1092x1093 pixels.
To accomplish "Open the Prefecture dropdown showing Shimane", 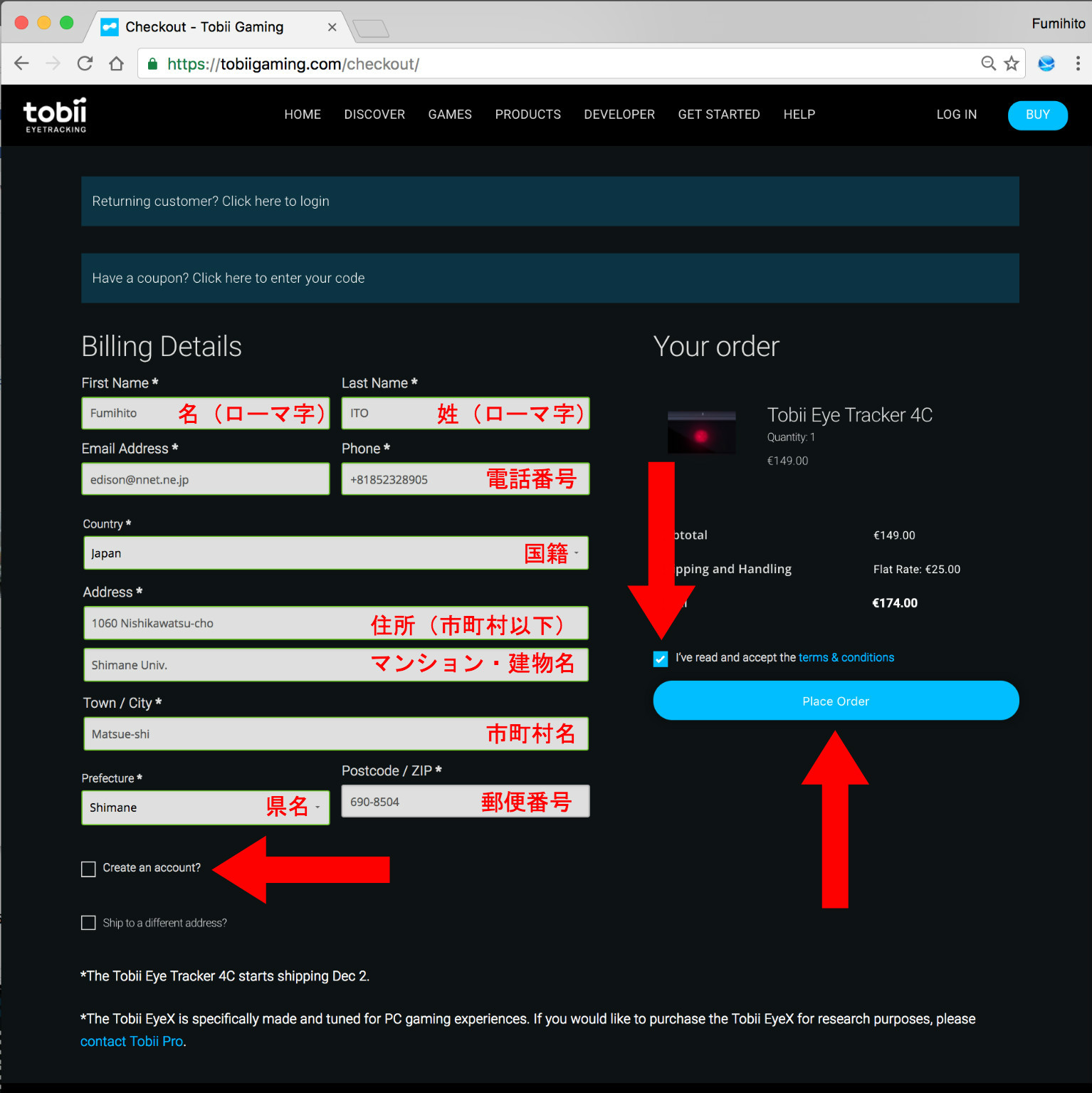I will 206,807.
